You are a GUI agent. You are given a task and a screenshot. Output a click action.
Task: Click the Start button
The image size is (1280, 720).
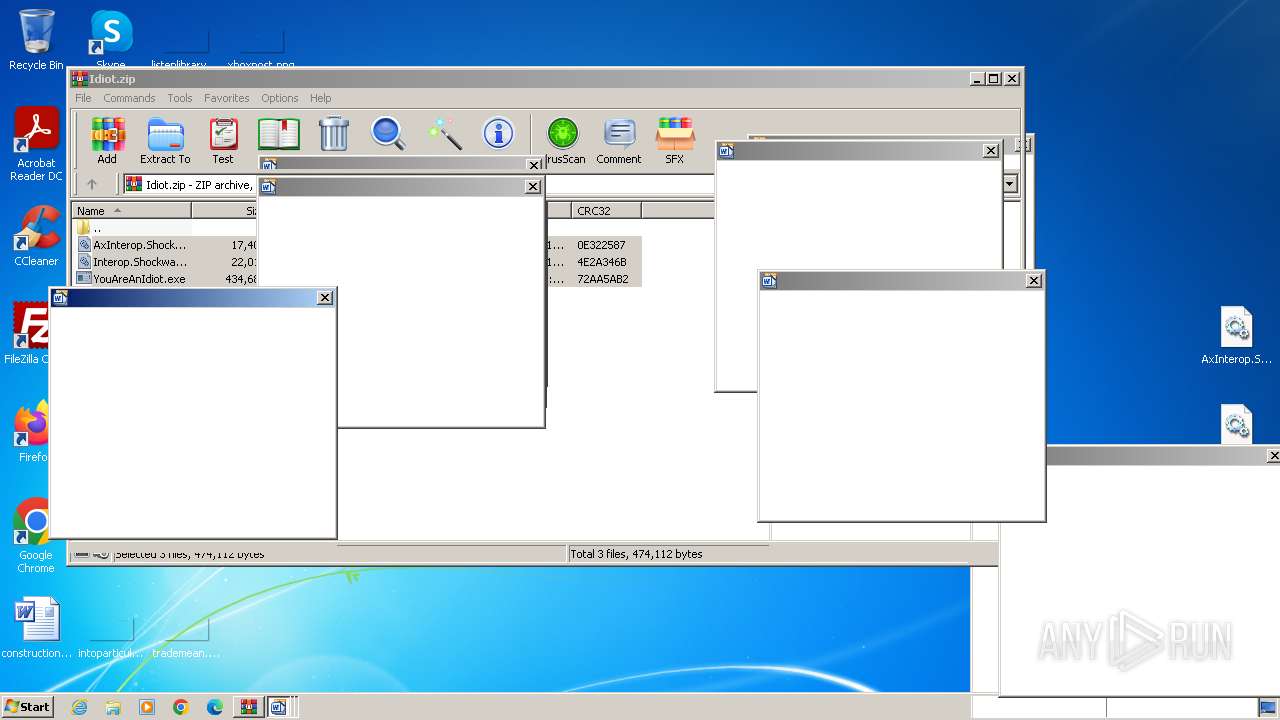click(x=27, y=707)
